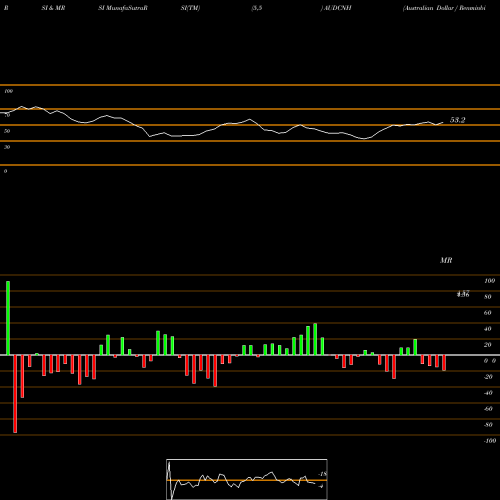The height and width of the screenshot is (500, 500).
Task: Click the end point of the RSI line
Action: [x=443, y=122]
